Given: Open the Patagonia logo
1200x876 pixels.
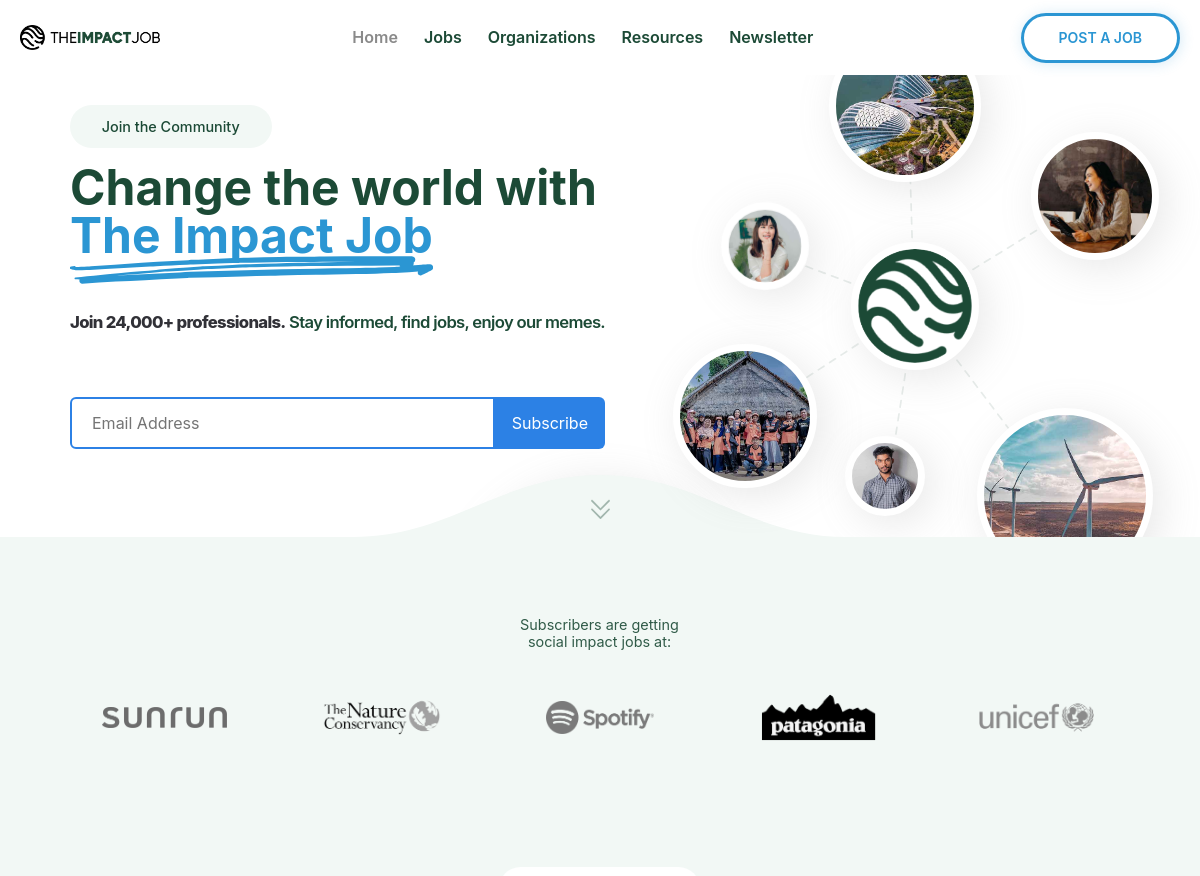Looking at the screenshot, I should (818, 717).
